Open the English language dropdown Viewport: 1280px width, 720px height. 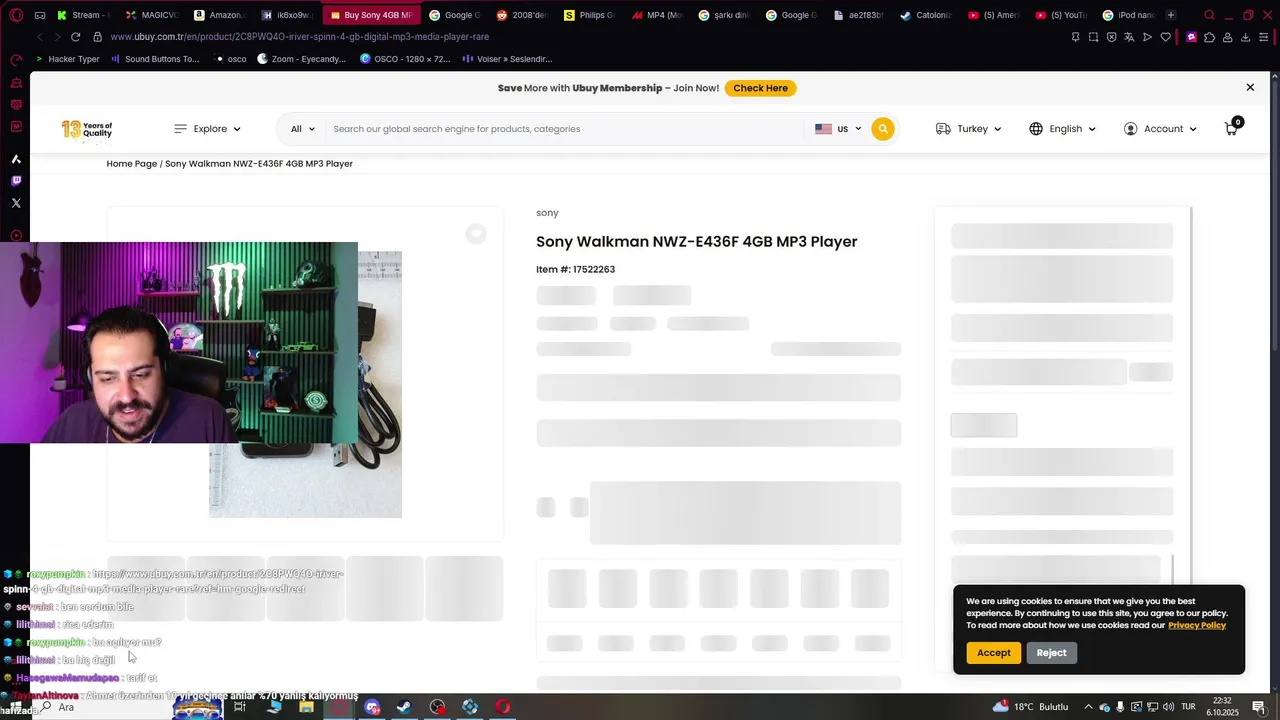tap(1062, 129)
